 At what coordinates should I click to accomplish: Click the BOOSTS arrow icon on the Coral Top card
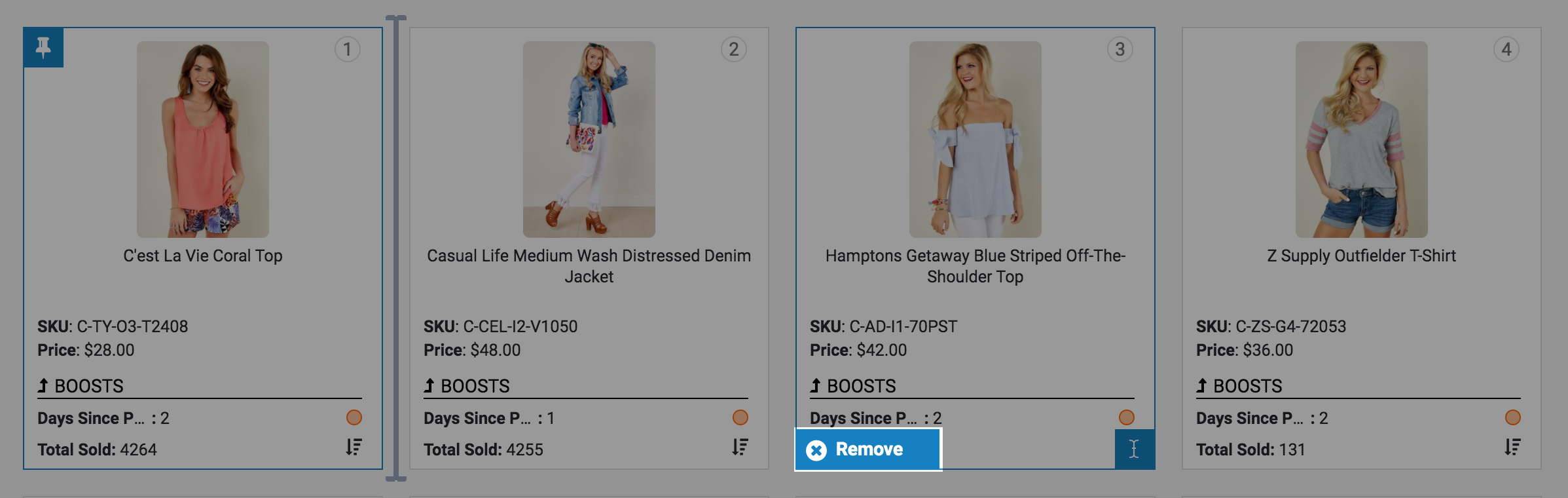(43, 386)
